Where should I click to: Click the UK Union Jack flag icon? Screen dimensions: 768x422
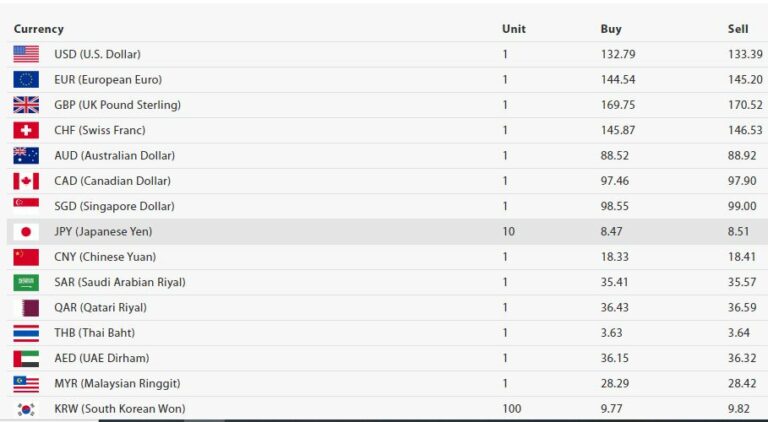coord(26,105)
